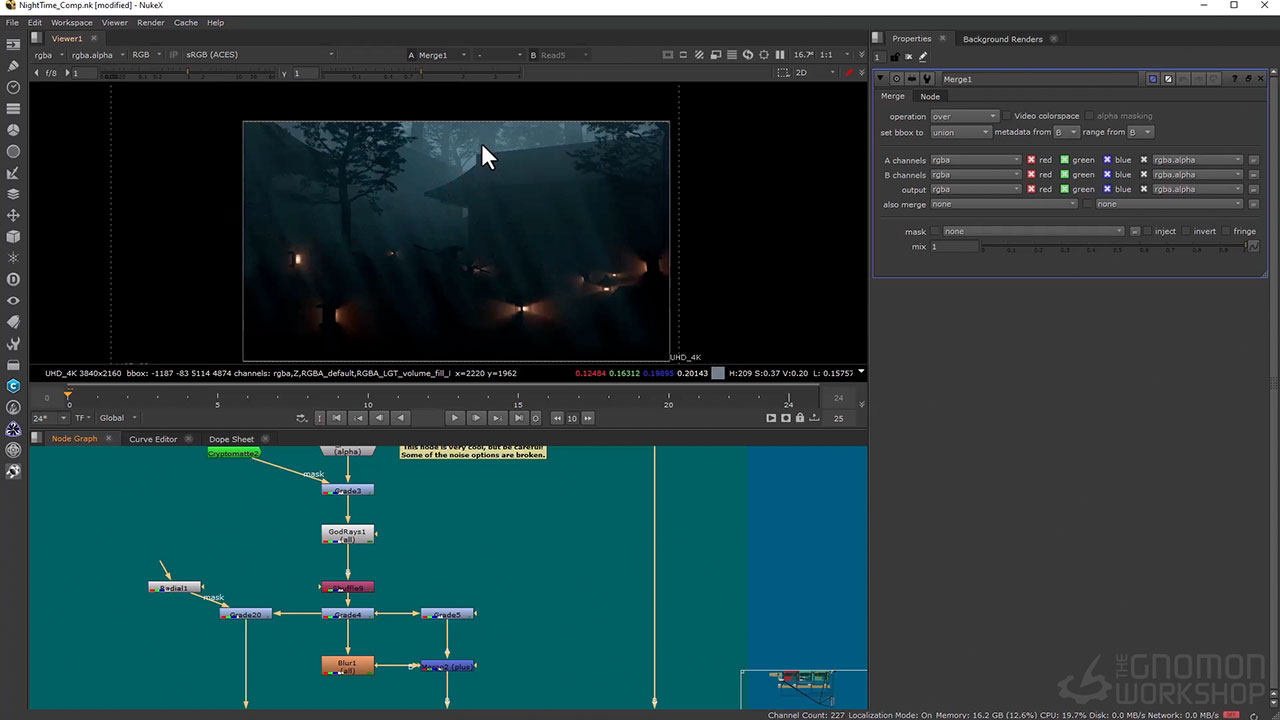Select the GodRays1 node in node graph
The image size is (1280, 720).
tap(347, 535)
